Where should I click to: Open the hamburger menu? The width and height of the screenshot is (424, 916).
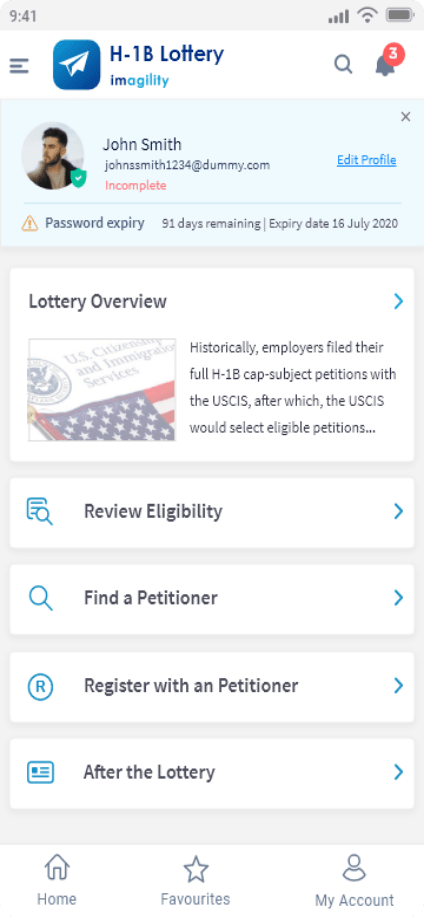pyautogui.click(x=19, y=66)
